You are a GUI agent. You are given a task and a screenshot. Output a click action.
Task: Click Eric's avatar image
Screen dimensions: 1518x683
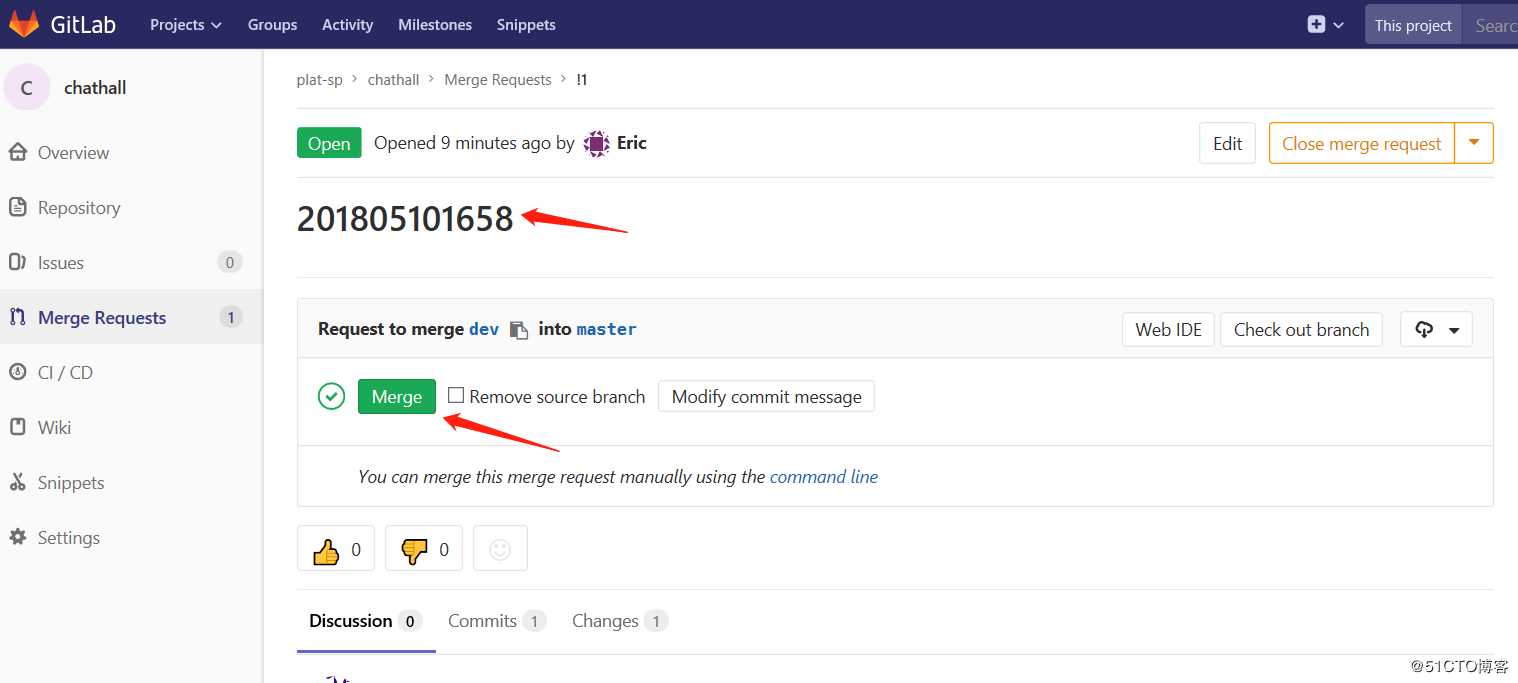click(597, 143)
